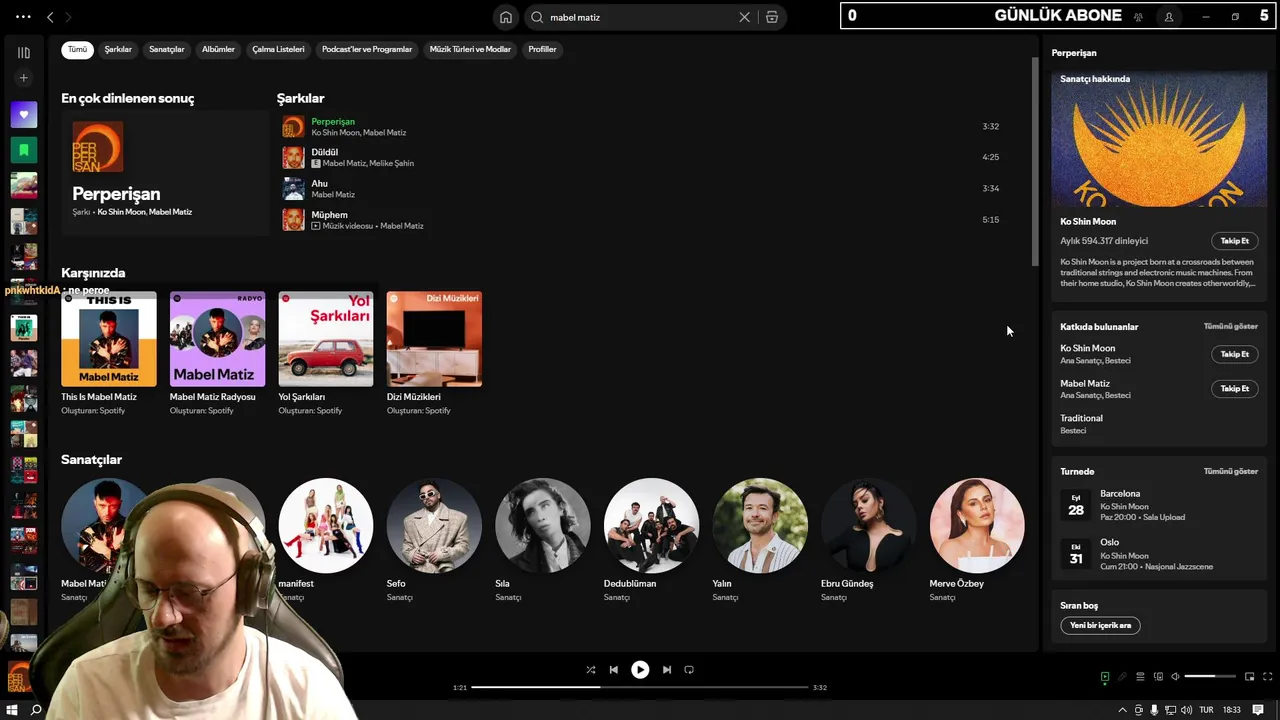Image resolution: width=1280 pixels, height=720 pixels.
Task: Show all tour dates via Tümünü göster
Action: (1231, 471)
